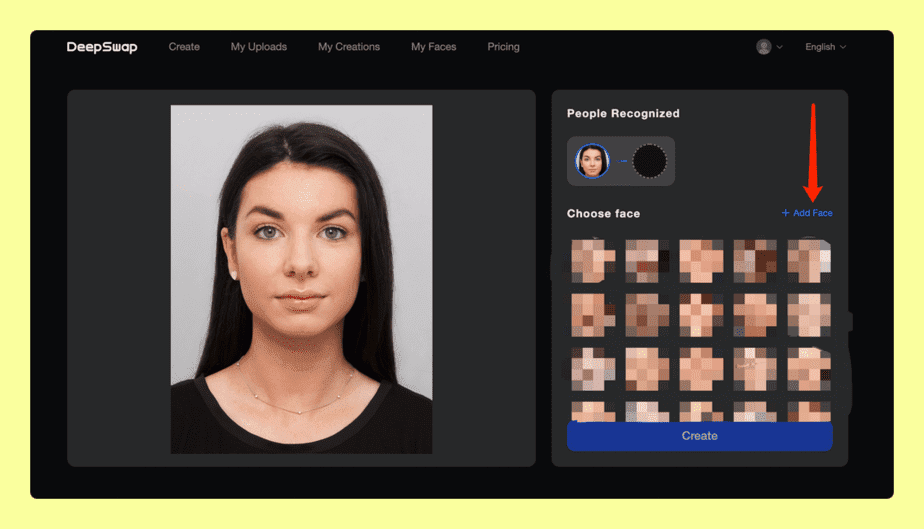
Task: Click the Add Face link
Action: tap(807, 213)
